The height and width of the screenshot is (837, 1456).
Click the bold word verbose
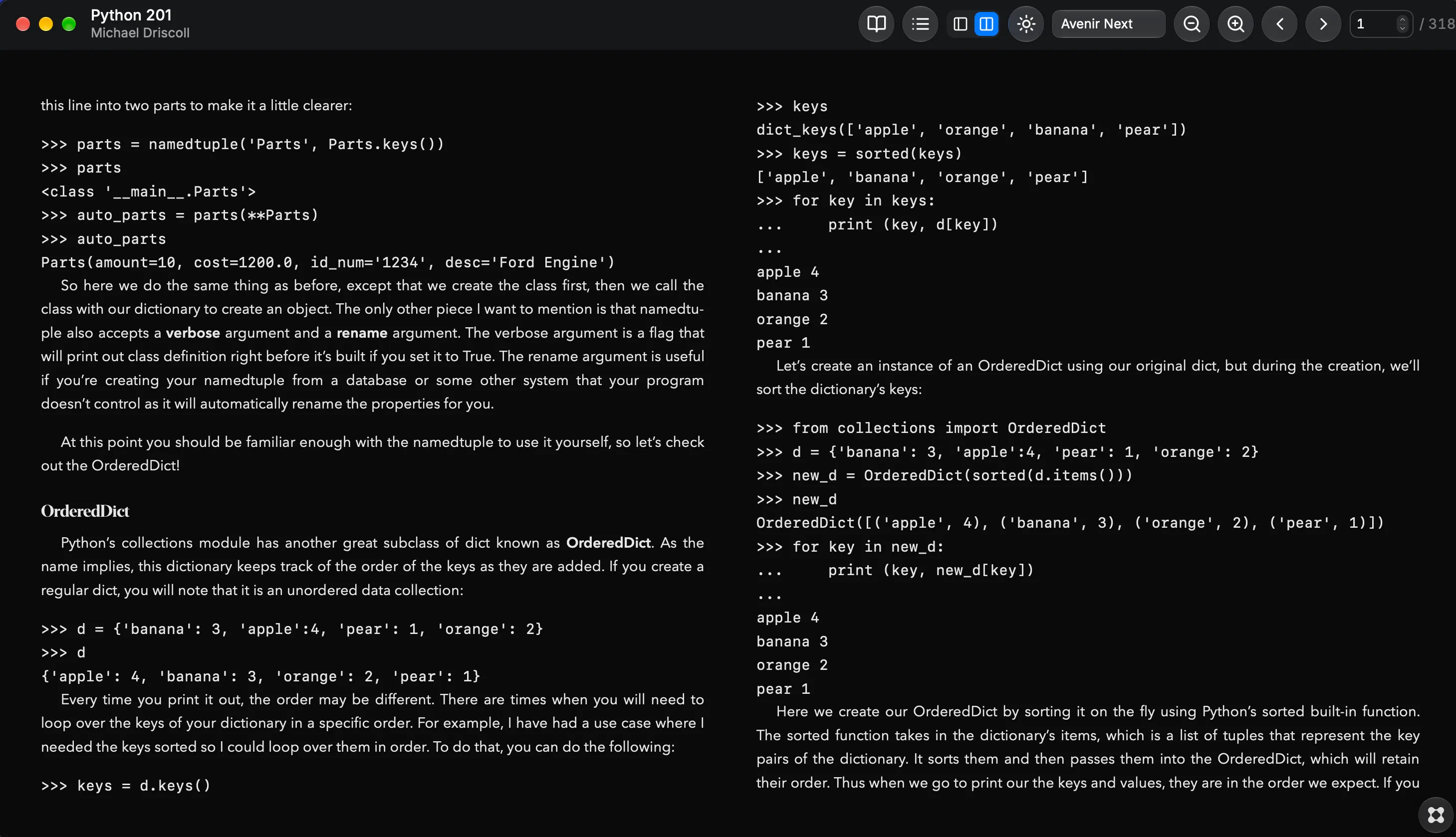(193, 333)
